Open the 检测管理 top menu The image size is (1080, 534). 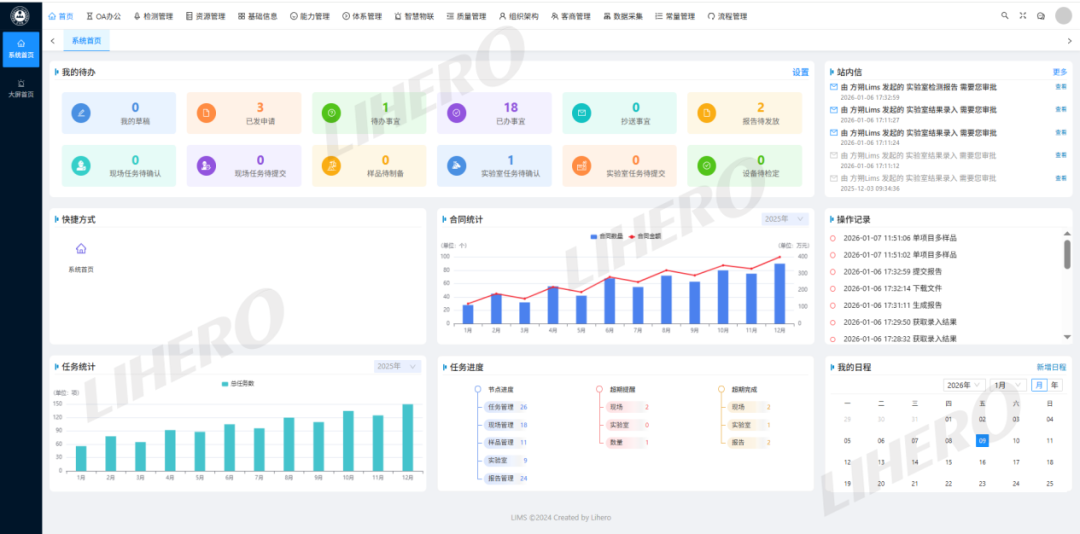point(153,16)
